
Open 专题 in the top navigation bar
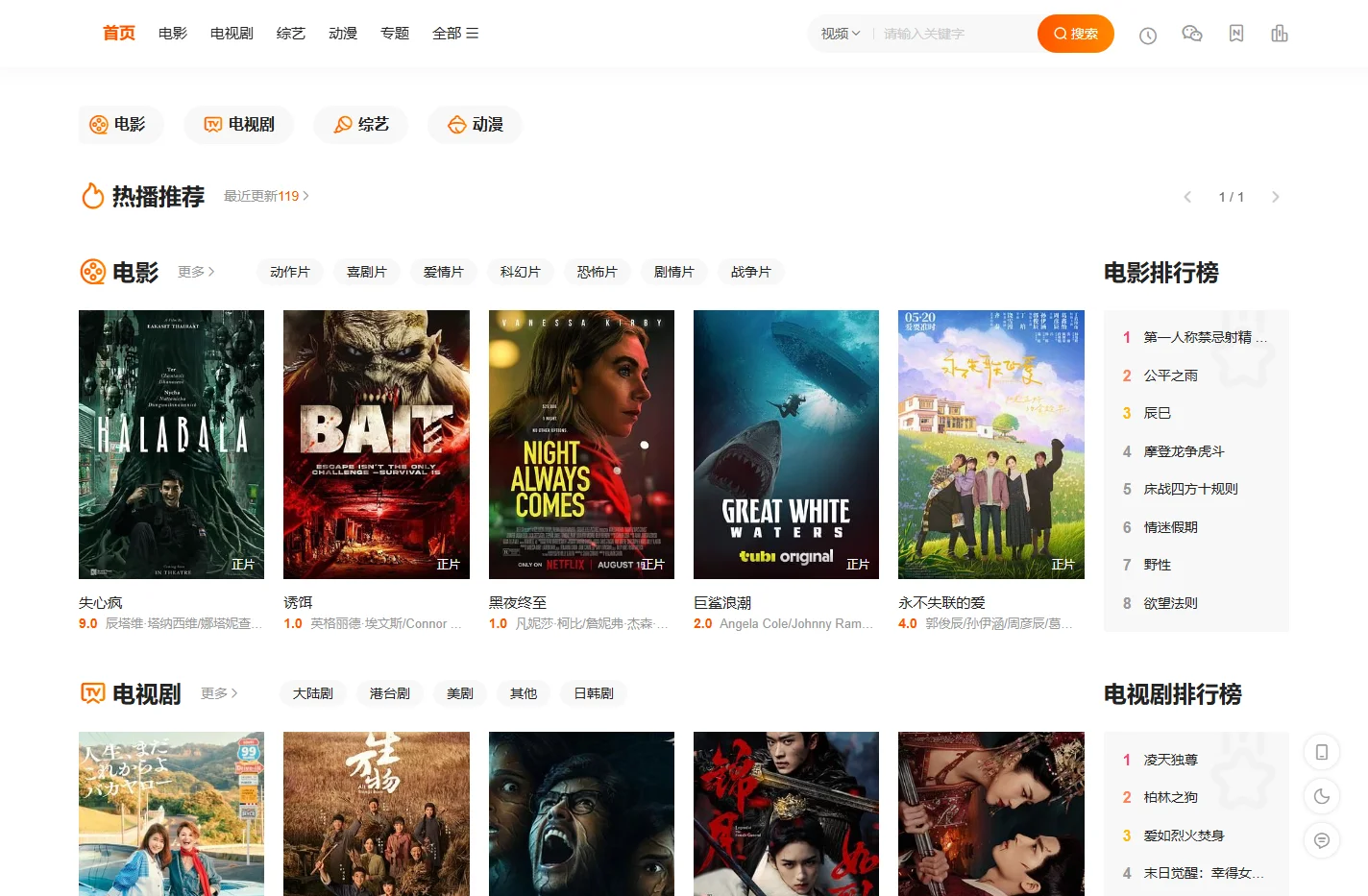pyautogui.click(x=395, y=34)
